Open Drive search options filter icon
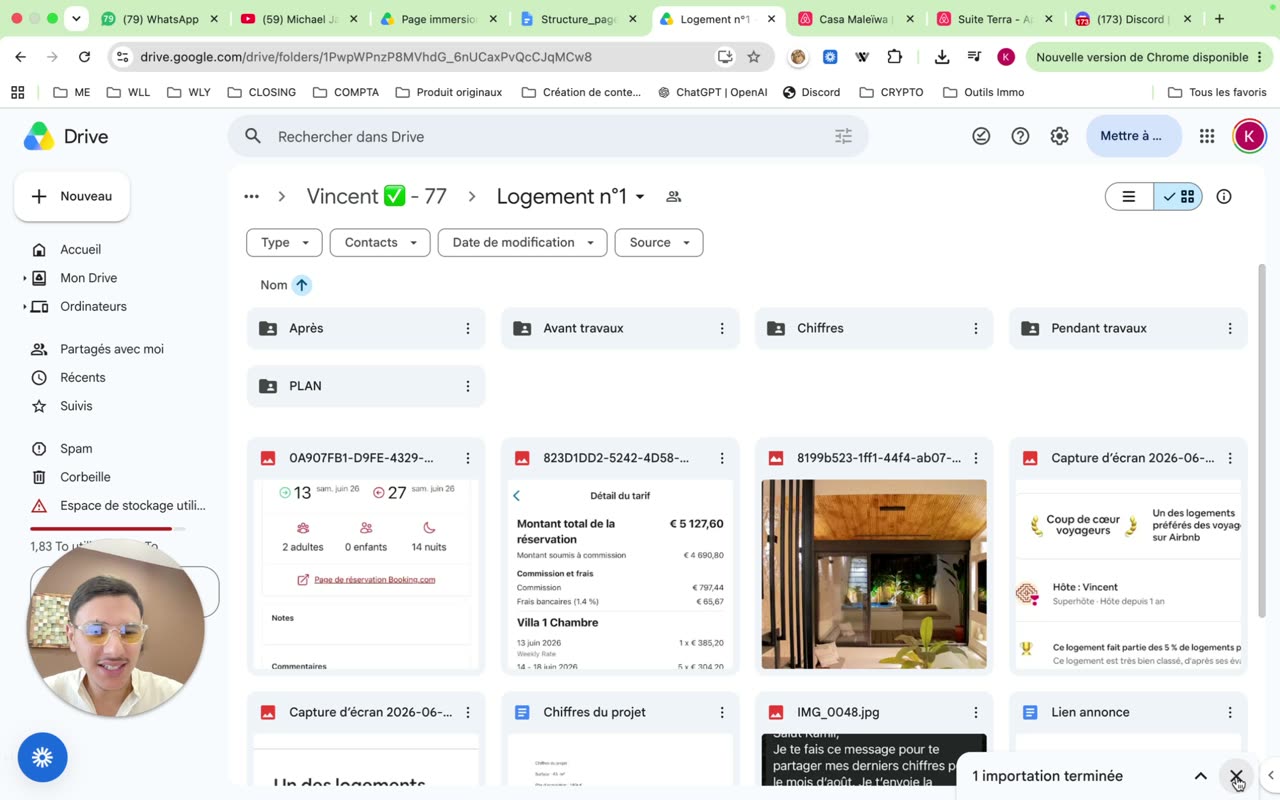 pos(843,137)
